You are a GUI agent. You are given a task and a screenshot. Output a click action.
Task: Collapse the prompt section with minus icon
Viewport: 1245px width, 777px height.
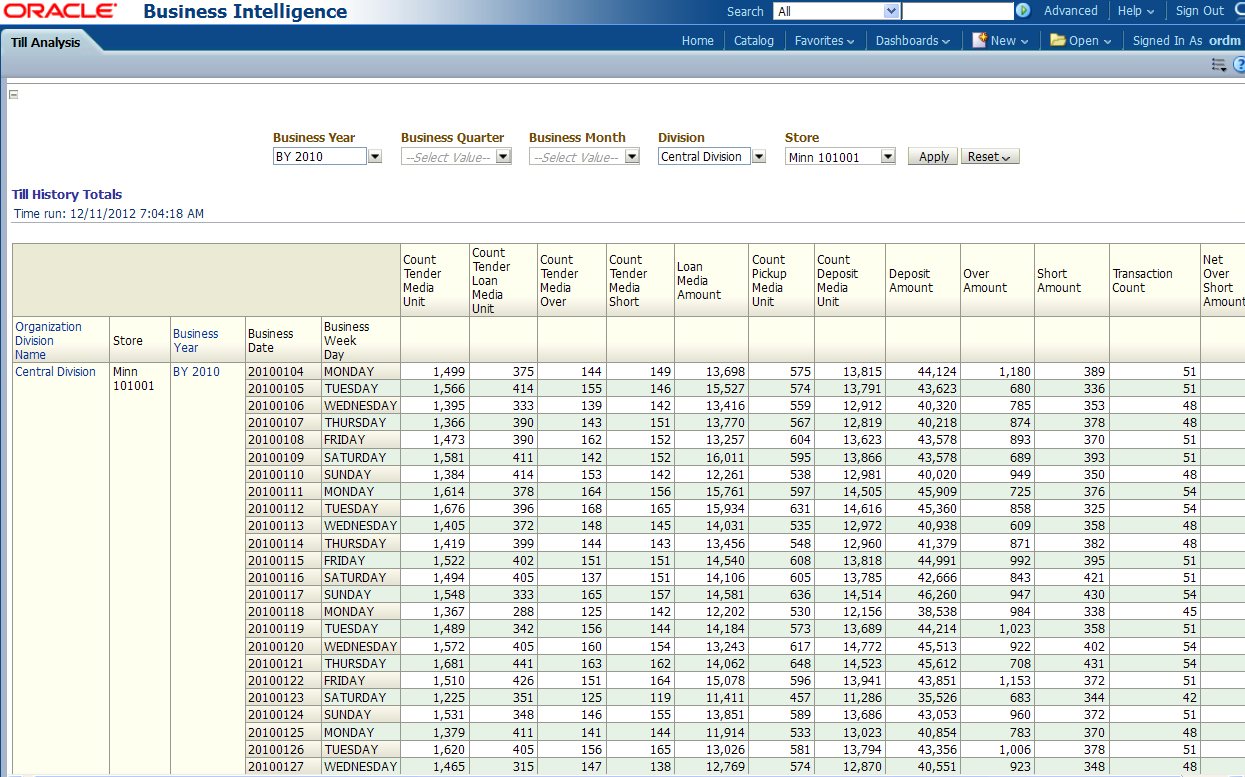[14, 95]
